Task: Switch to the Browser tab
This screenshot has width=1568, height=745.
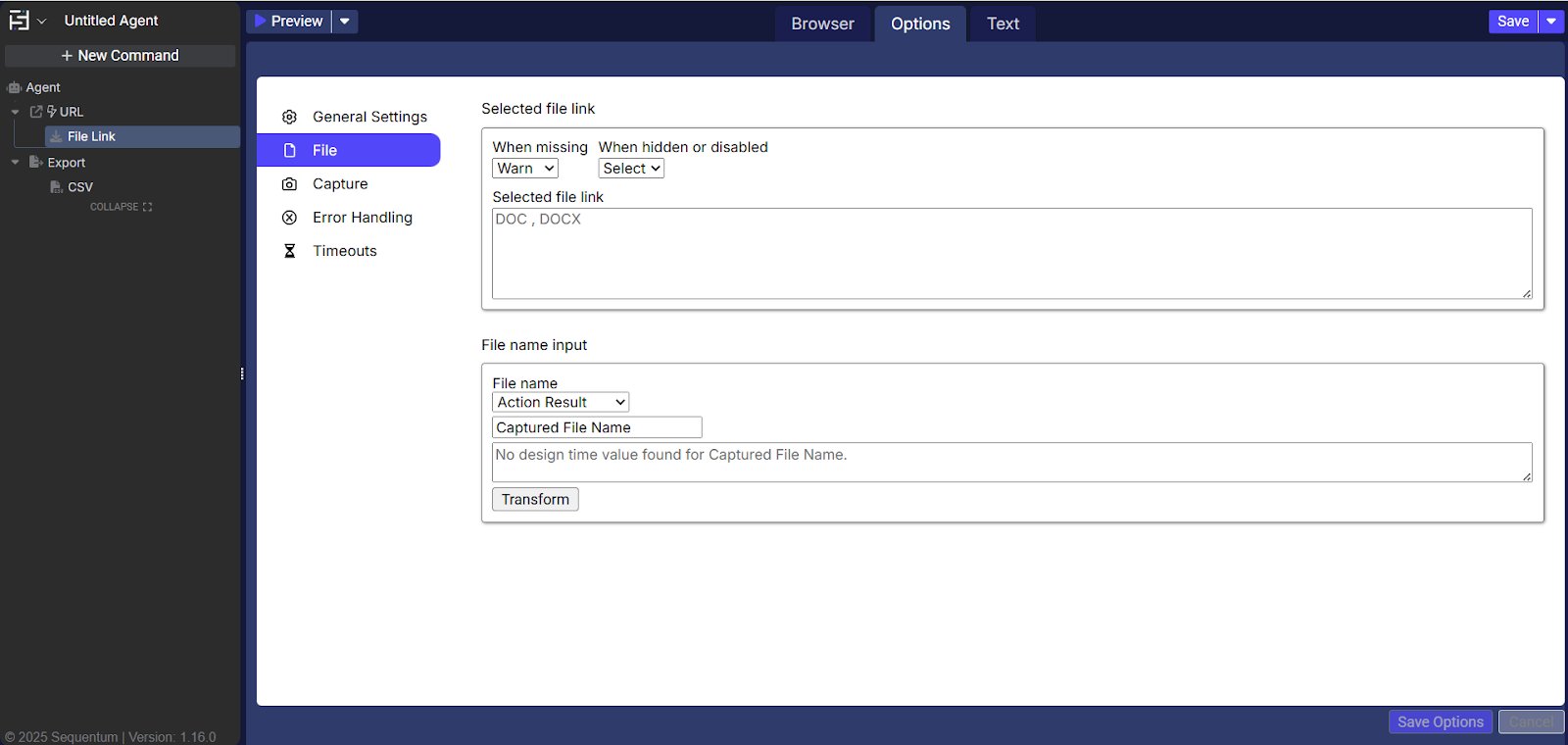Action: pyautogui.click(x=823, y=24)
